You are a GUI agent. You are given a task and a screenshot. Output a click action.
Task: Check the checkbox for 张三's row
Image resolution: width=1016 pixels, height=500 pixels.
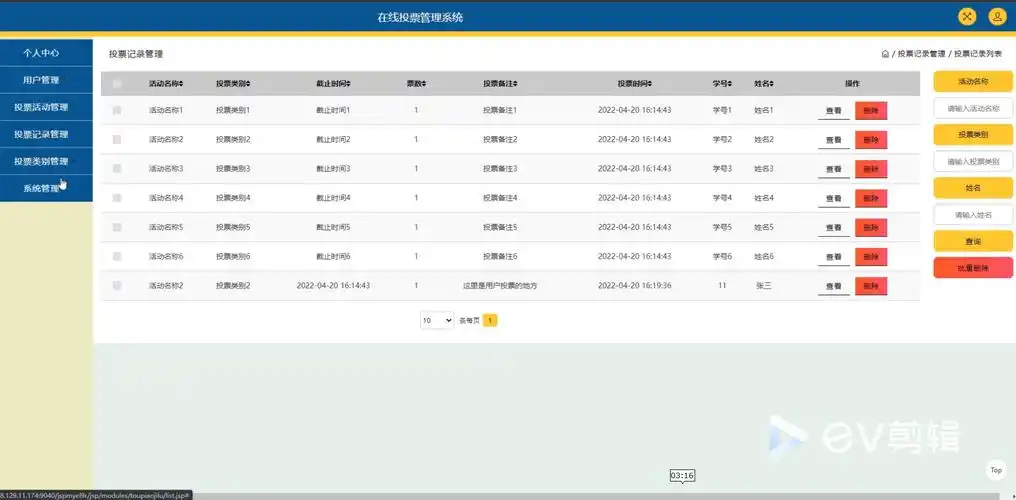pos(117,286)
